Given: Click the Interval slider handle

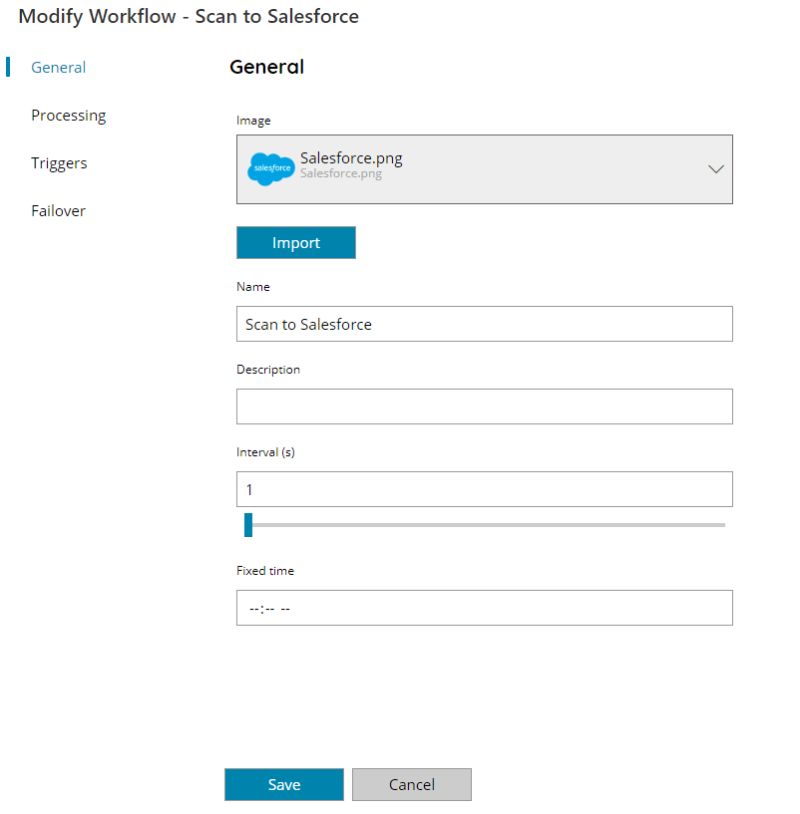Looking at the screenshot, I should 247,521.
